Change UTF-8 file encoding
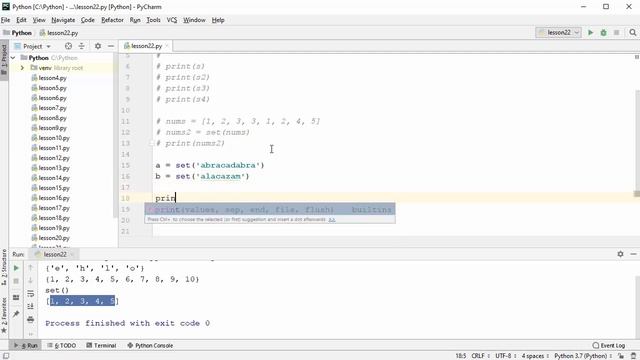Screen dimensions: 640x360 505,356
